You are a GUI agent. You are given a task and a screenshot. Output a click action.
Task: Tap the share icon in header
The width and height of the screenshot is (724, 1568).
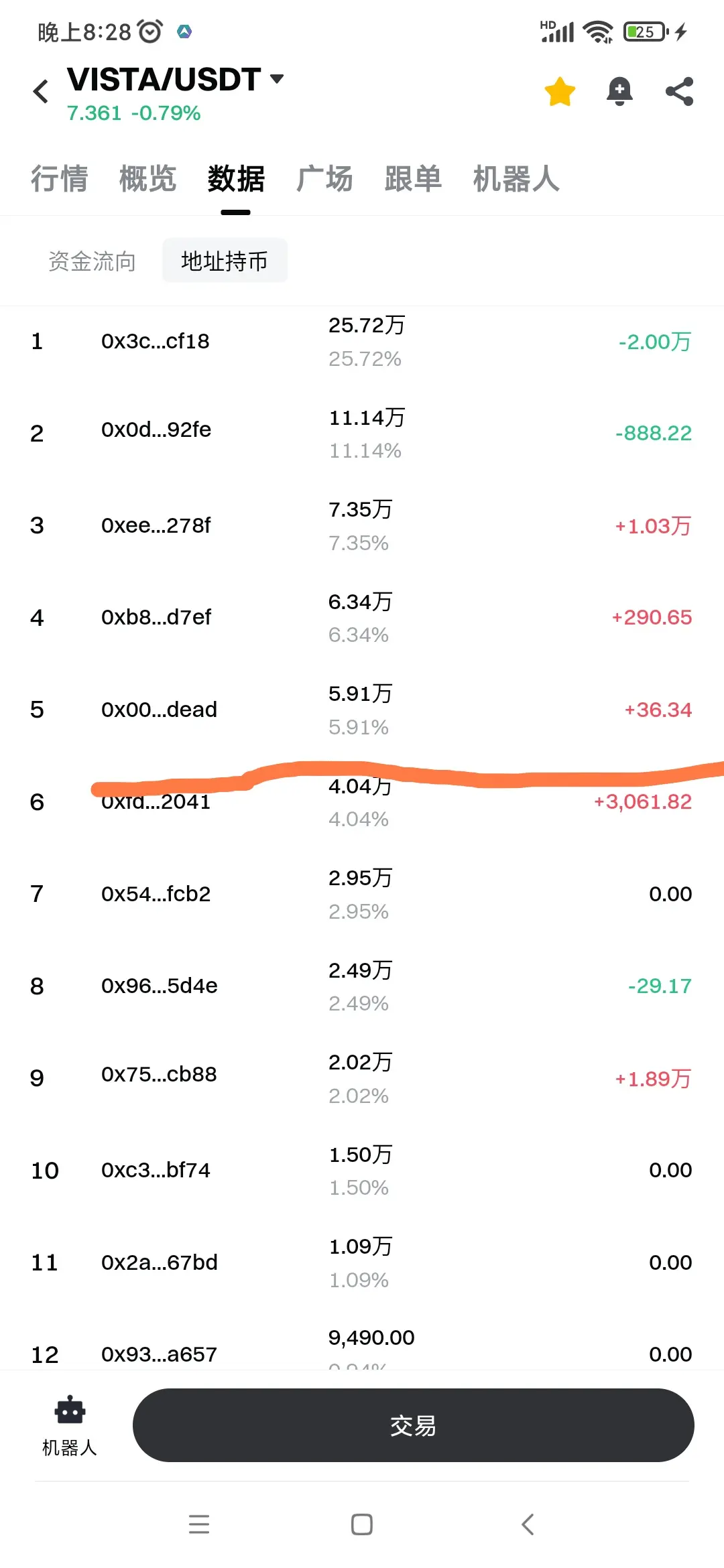coord(679,91)
